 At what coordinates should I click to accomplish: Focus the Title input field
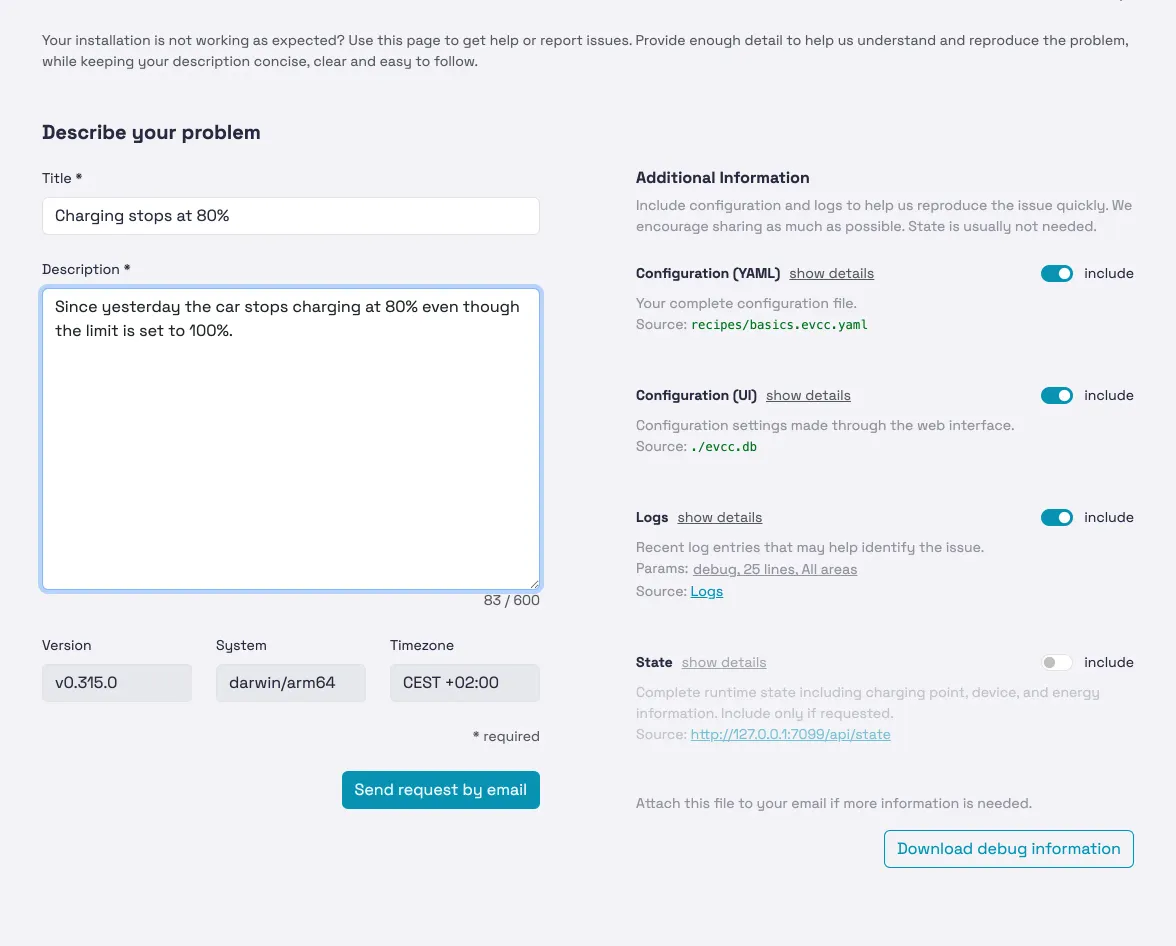coord(291,216)
